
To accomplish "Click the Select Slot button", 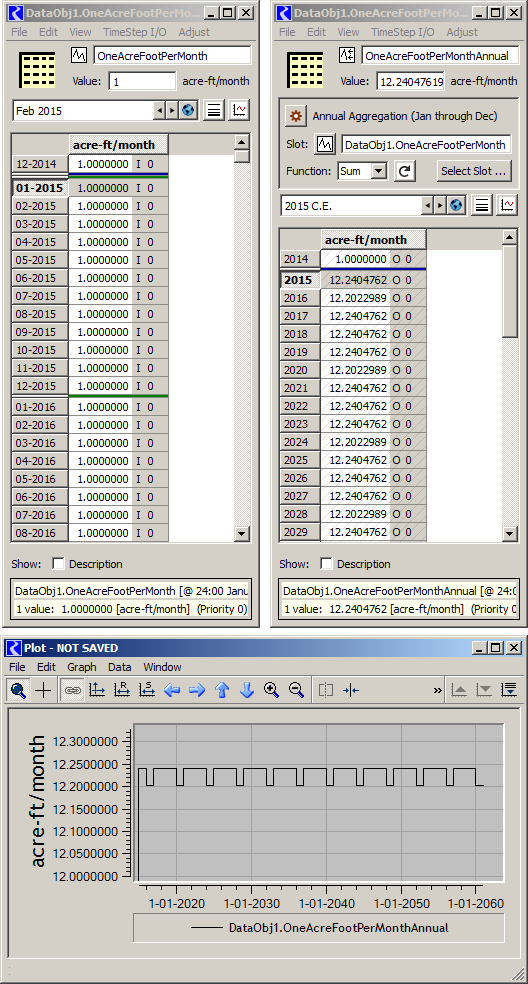I will coord(474,171).
